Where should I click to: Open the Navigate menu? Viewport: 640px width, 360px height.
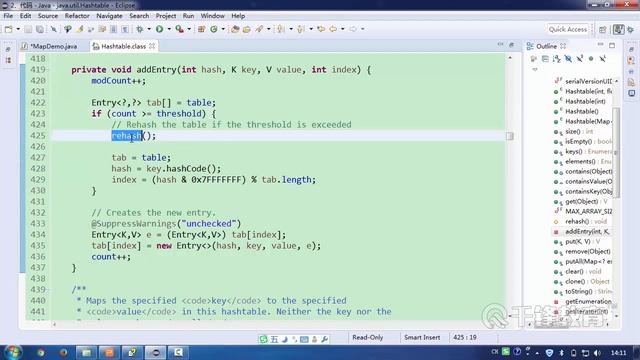click(x=109, y=16)
